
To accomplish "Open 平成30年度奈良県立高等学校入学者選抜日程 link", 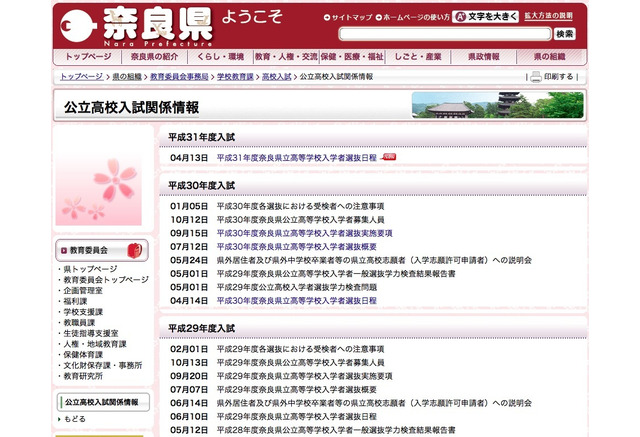I will click(x=296, y=301).
